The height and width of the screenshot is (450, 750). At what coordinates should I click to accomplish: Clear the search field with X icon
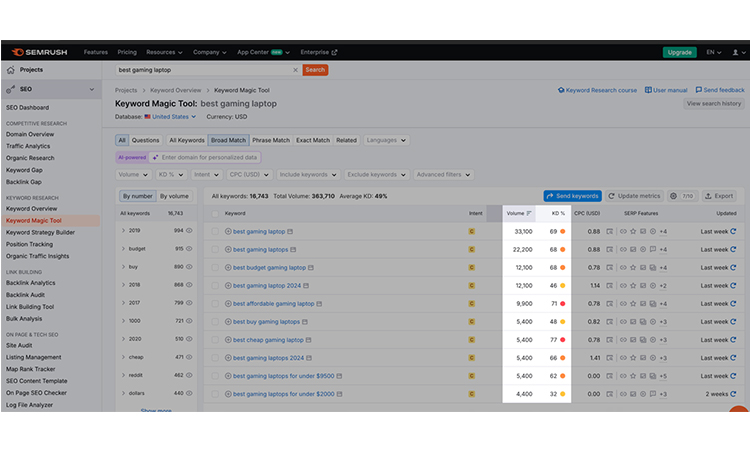[295, 70]
